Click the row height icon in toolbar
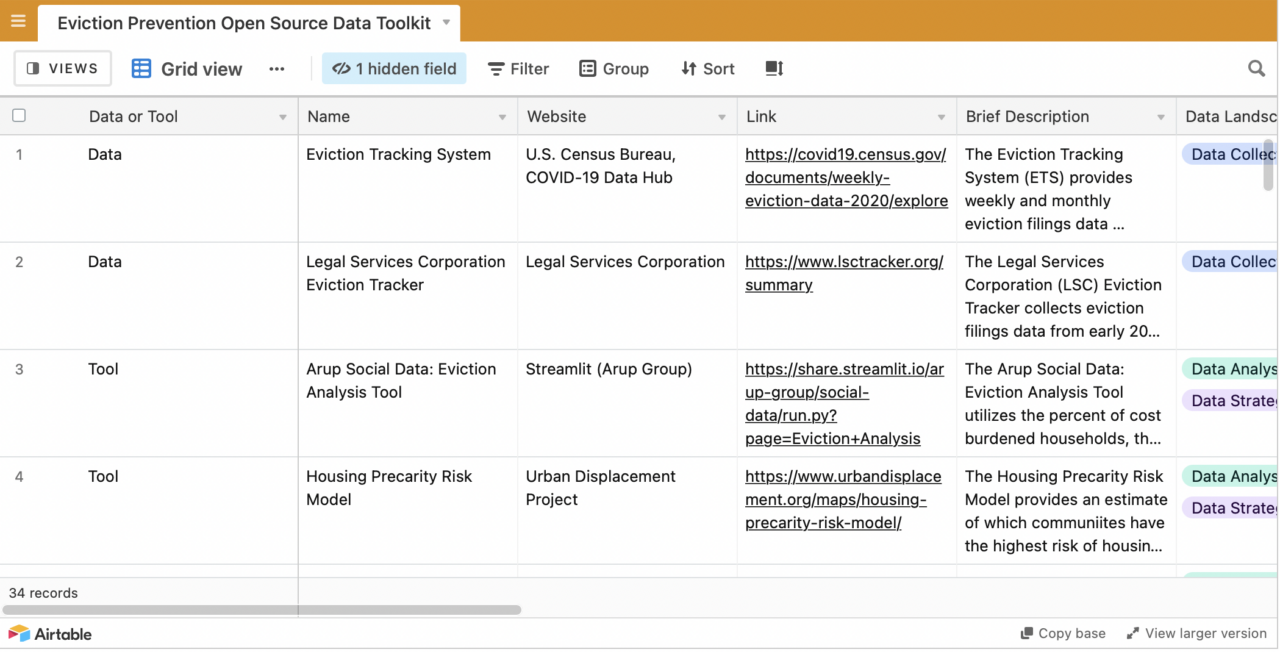Screen dimensions: 1280x652 point(774,69)
